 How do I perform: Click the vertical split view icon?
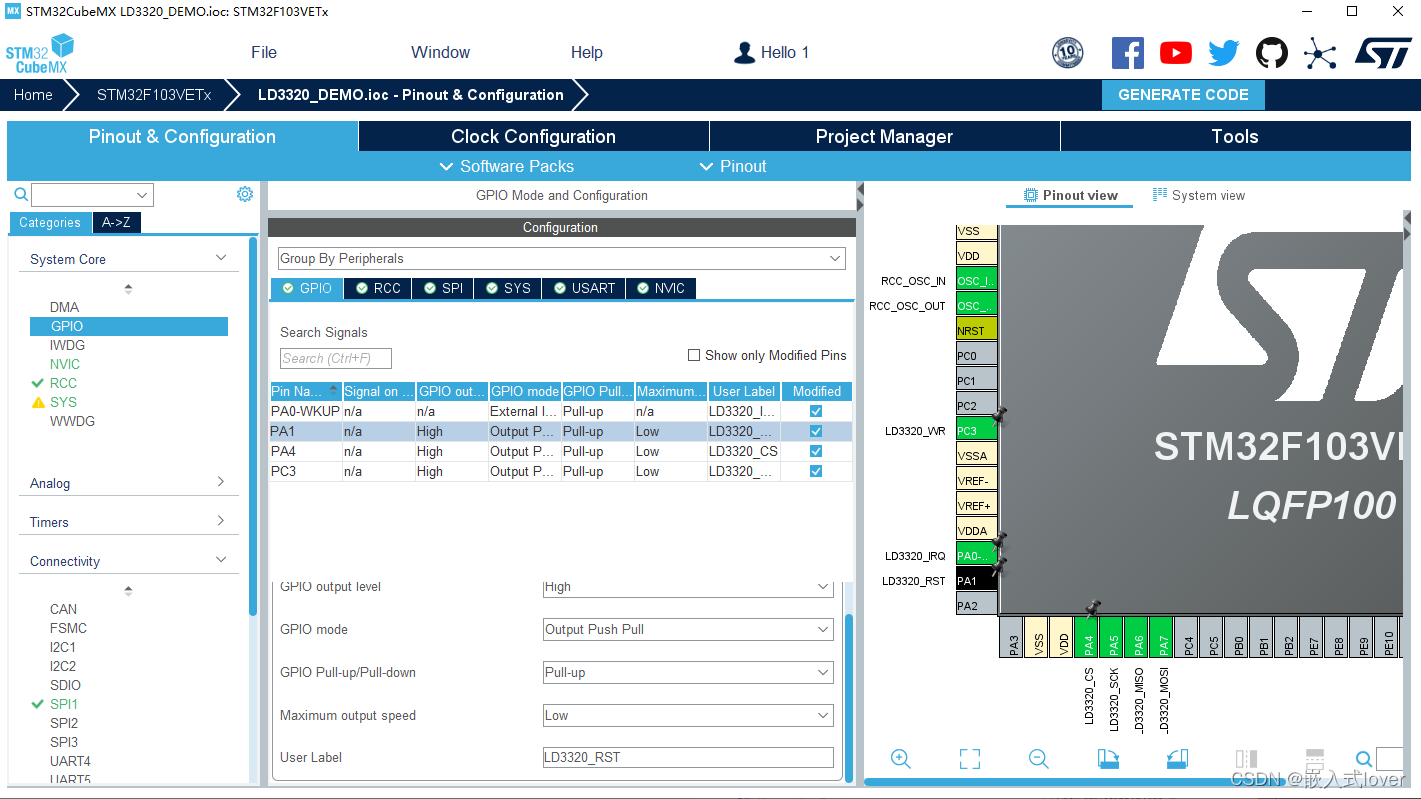coord(1246,759)
